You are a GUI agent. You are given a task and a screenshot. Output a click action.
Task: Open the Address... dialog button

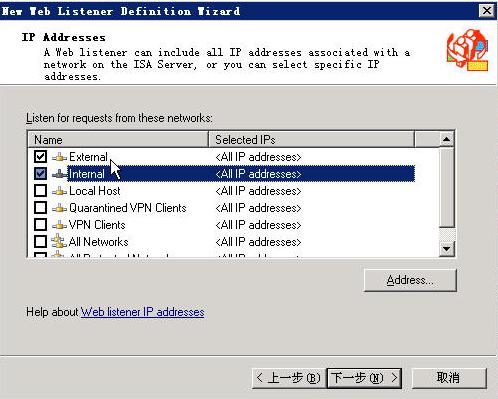coord(410,280)
